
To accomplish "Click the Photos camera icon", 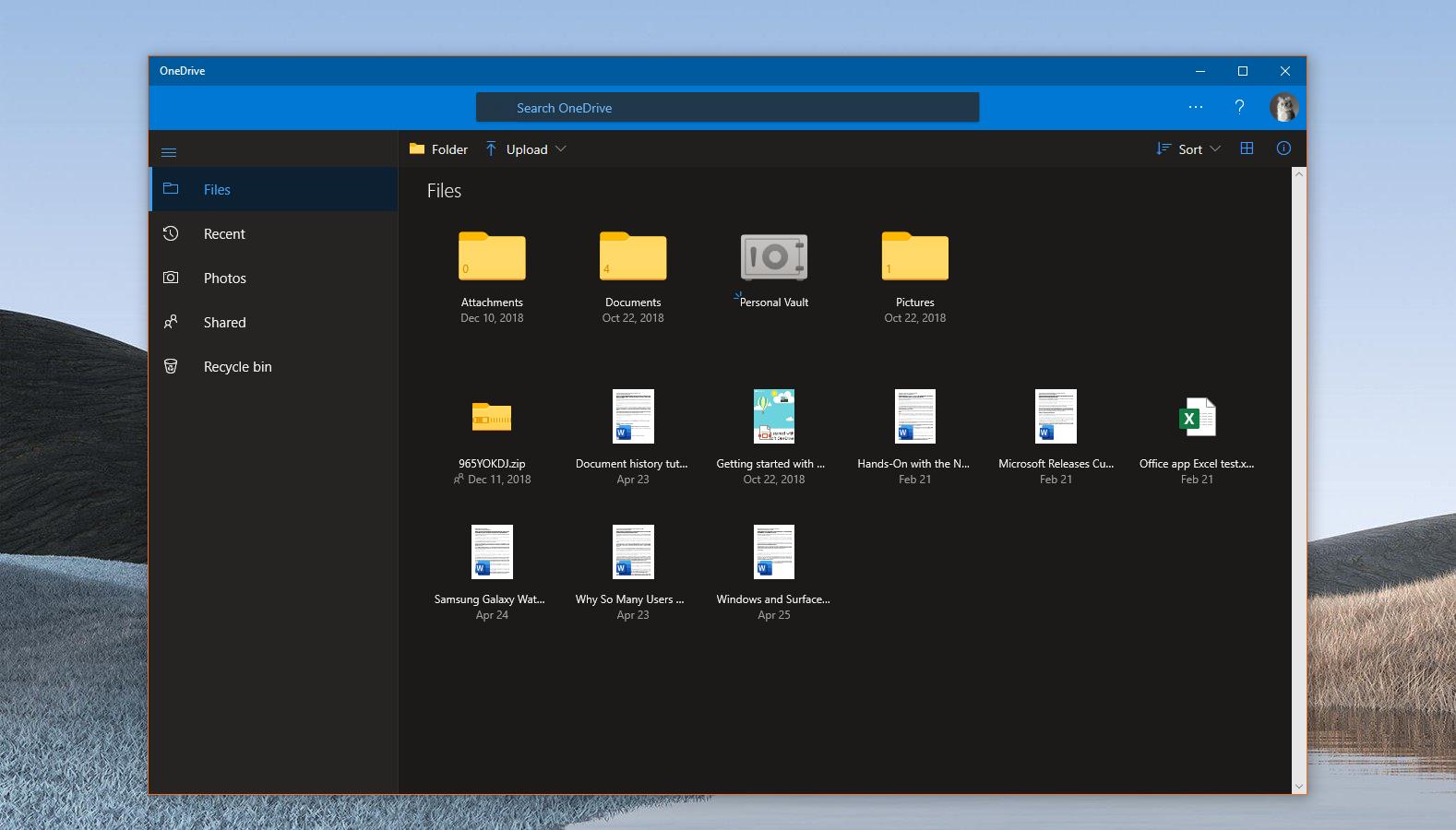I will [171, 278].
